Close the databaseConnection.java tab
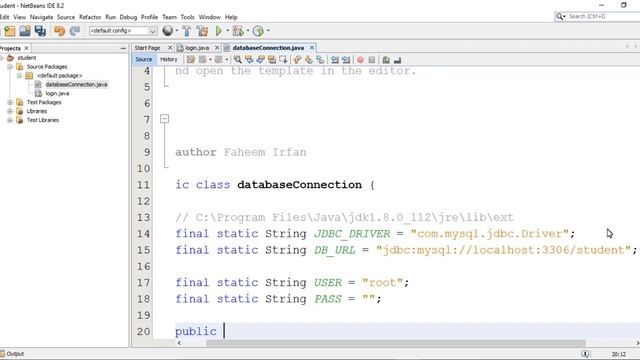This screenshot has width=640, height=360. (x=312, y=48)
